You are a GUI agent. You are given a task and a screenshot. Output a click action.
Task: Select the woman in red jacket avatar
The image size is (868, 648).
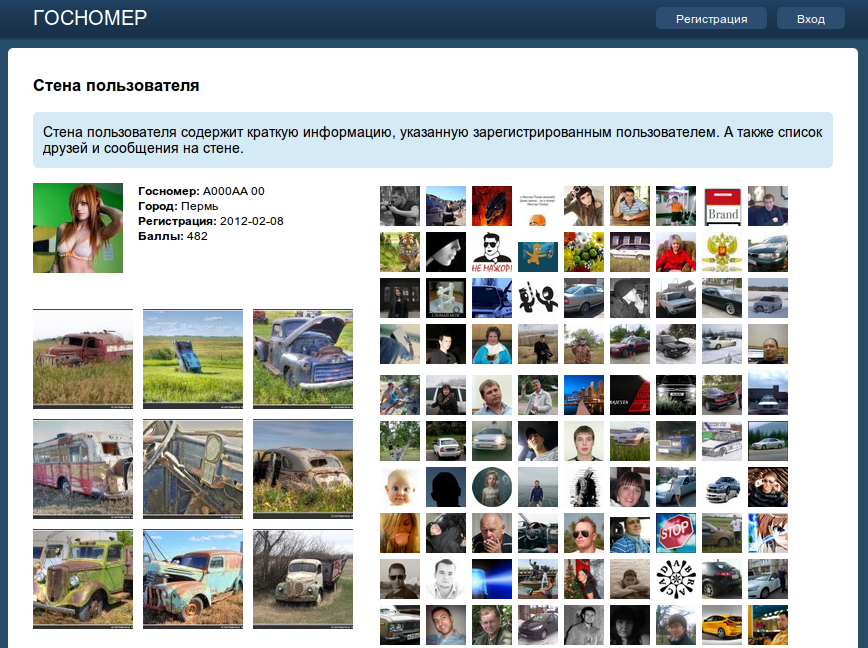click(x=676, y=252)
